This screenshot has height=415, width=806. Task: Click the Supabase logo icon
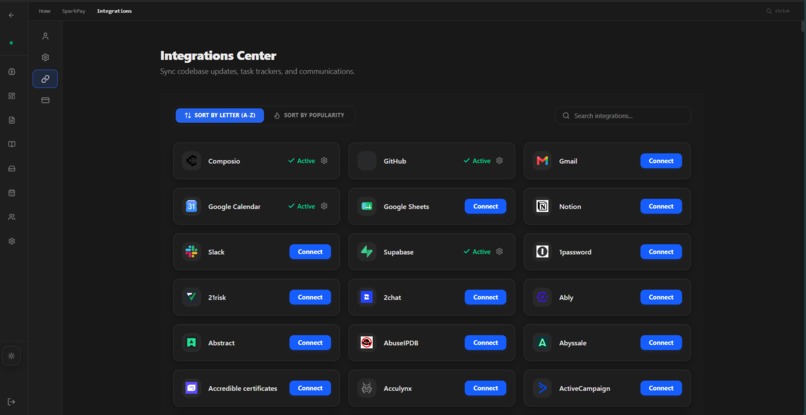tap(367, 252)
